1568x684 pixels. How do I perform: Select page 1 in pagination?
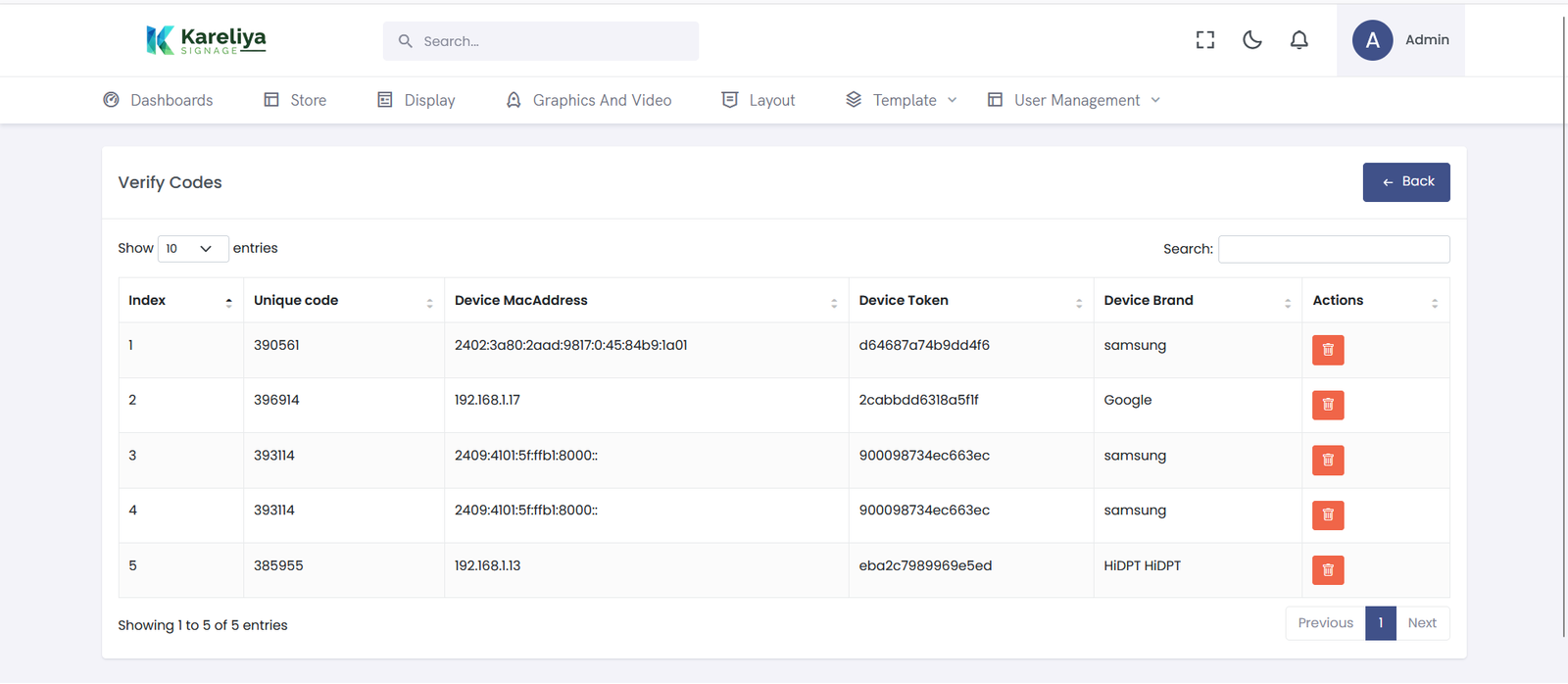pos(1381,623)
